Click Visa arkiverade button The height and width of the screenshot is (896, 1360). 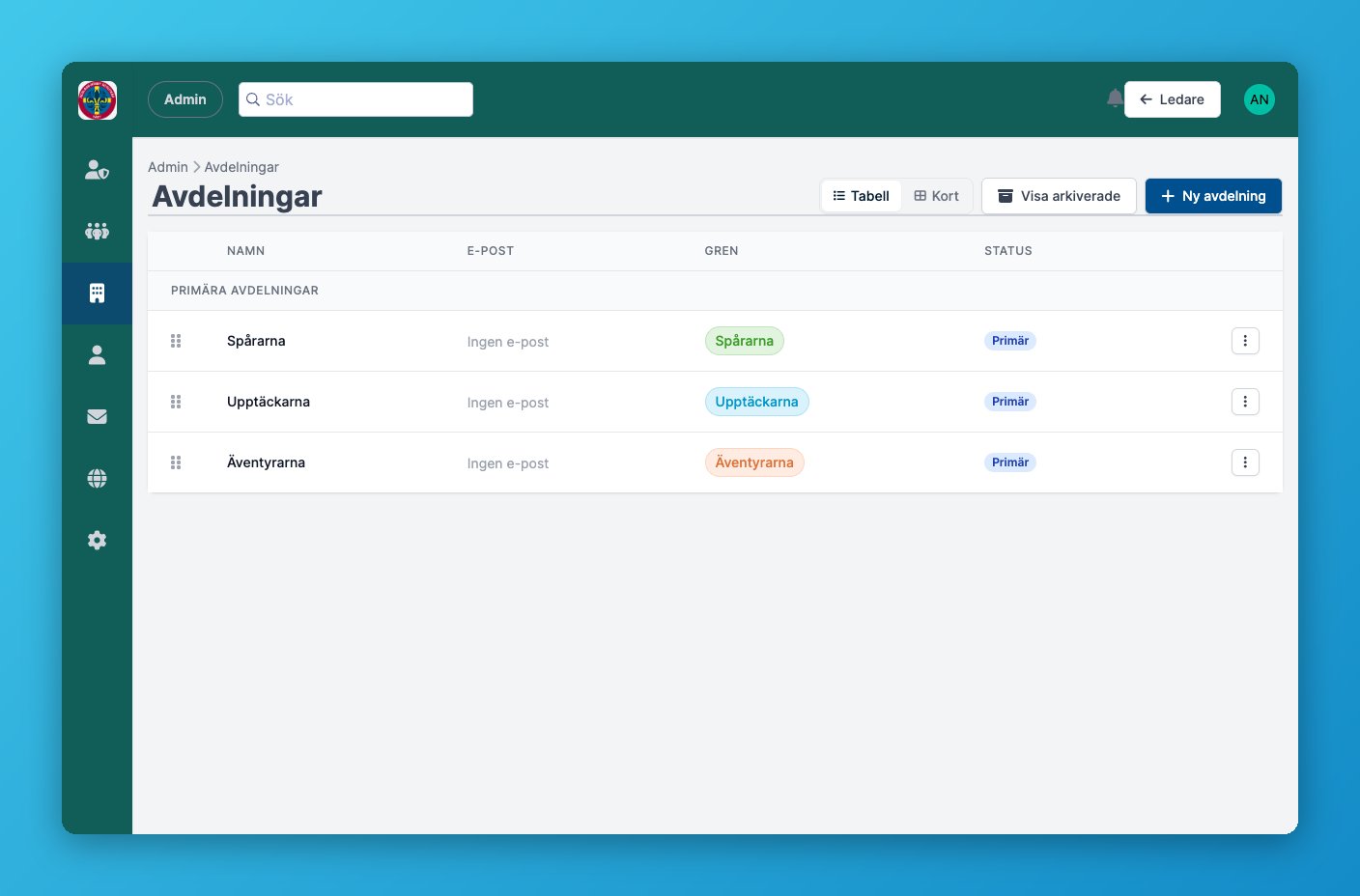1059,196
